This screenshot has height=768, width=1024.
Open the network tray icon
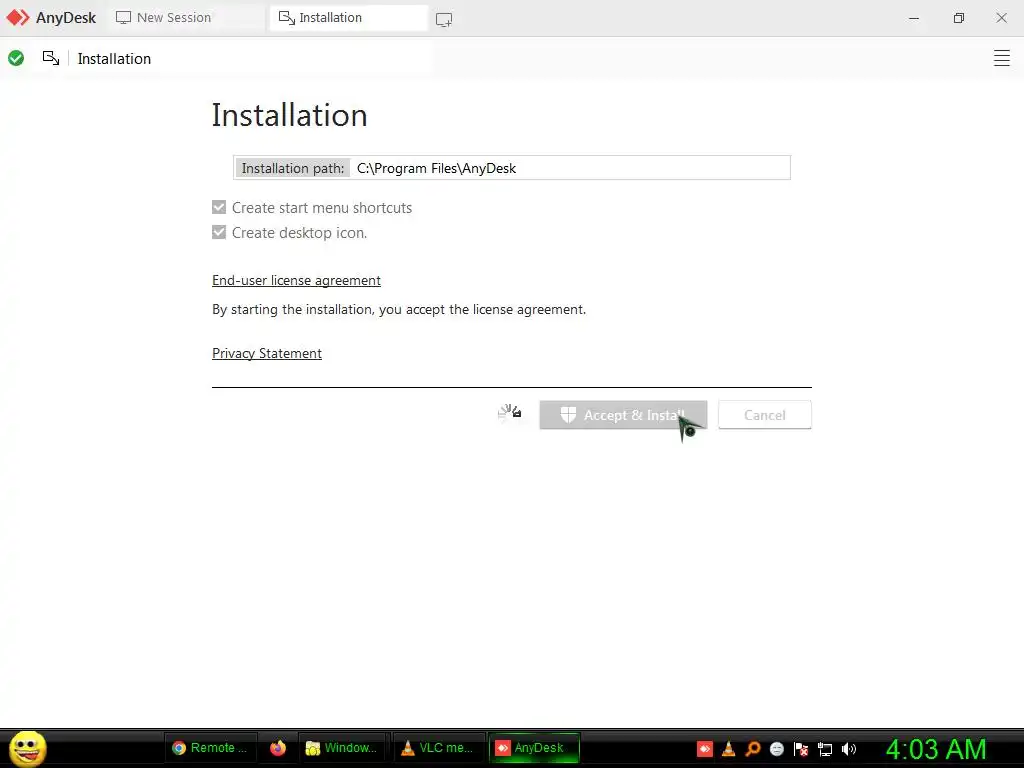[x=825, y=749]
